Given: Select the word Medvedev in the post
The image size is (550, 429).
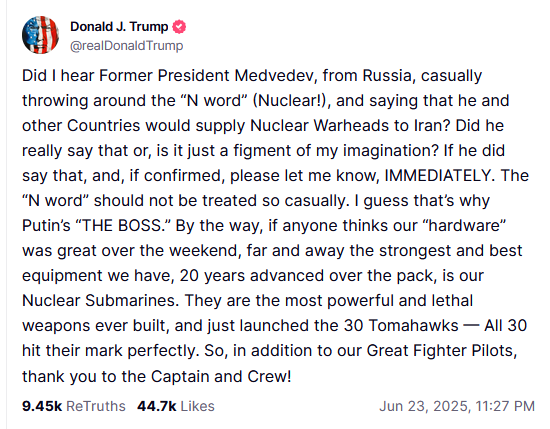Looking at the screenshot, I should coord(276,75).
